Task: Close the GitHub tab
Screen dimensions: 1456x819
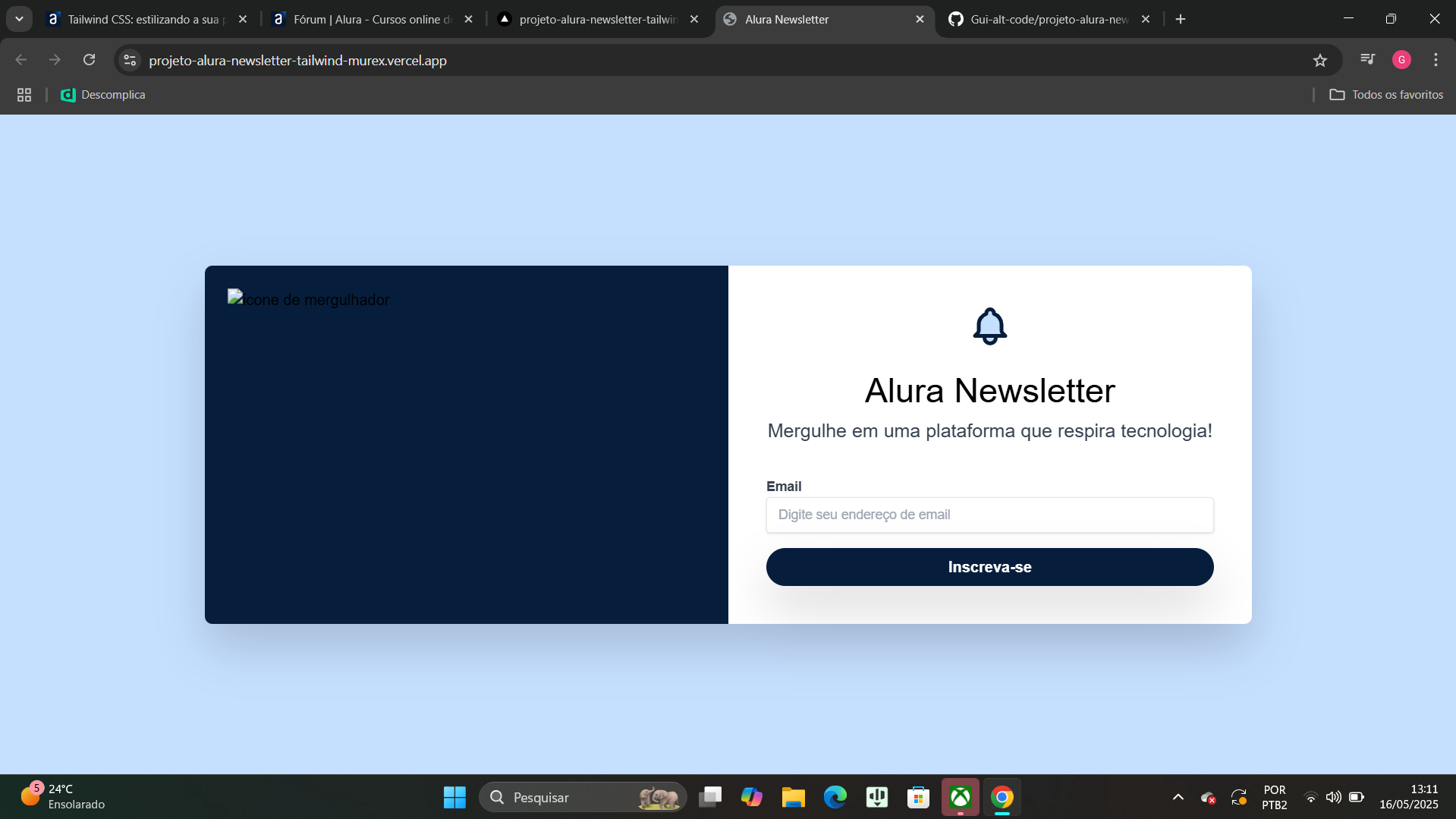Action: (1146, 20)
